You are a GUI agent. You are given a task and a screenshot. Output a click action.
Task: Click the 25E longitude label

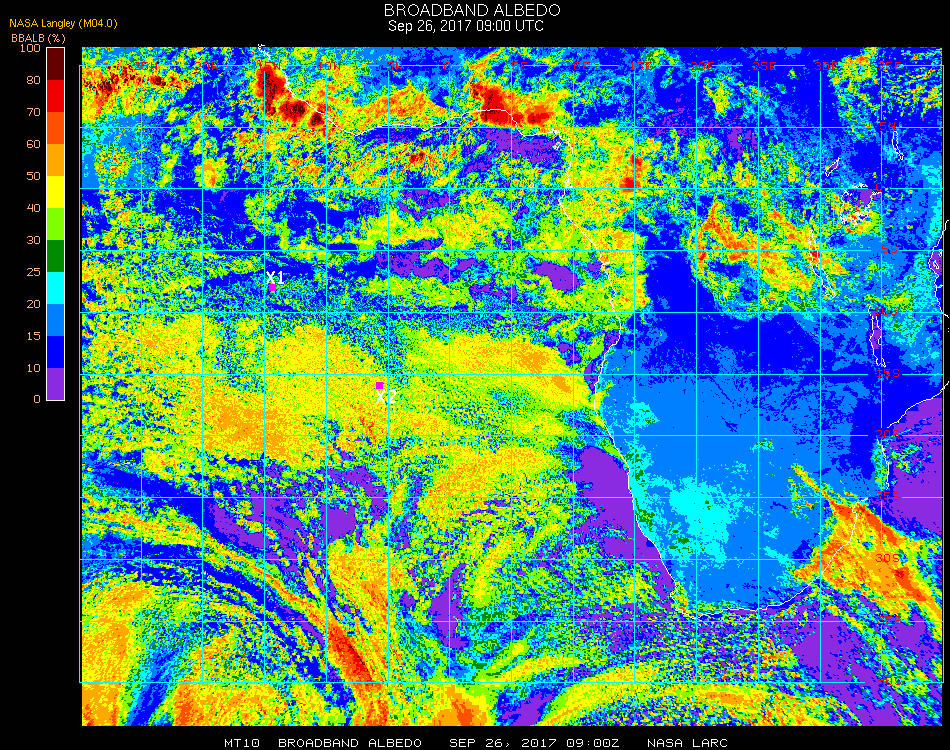tap(764, 66)
